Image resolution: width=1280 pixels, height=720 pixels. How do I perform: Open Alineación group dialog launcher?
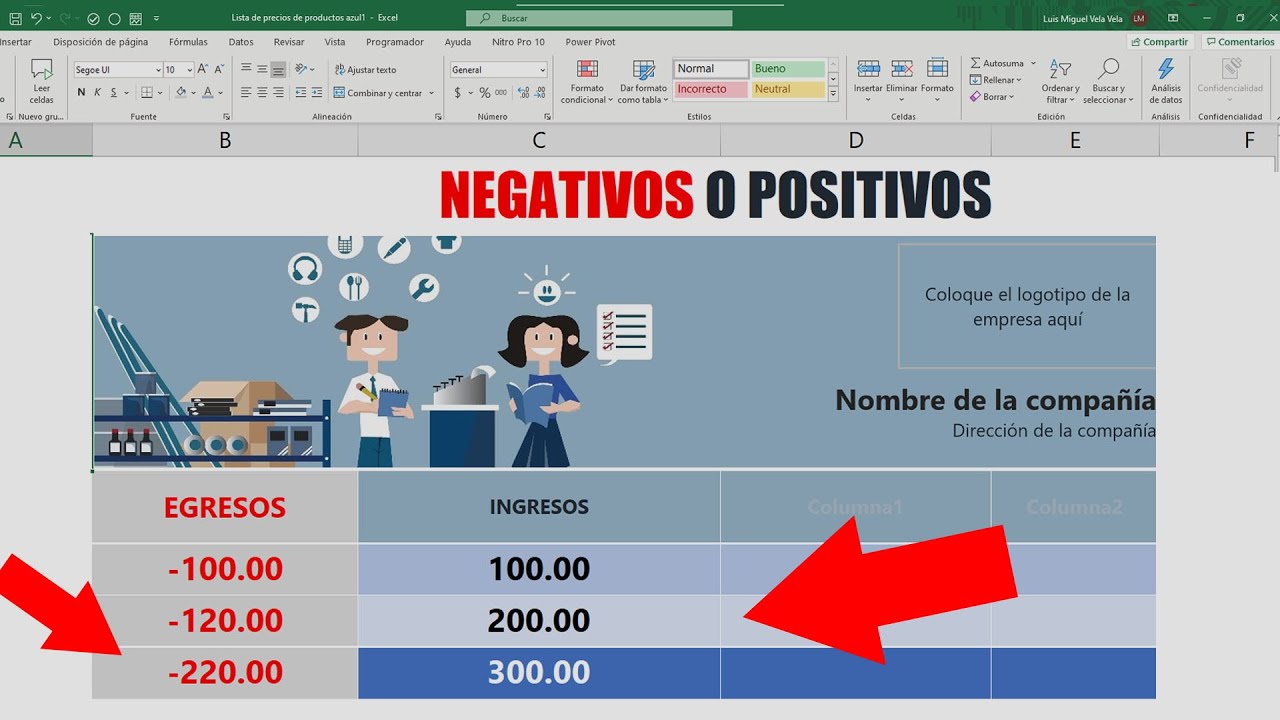point(438,117)
